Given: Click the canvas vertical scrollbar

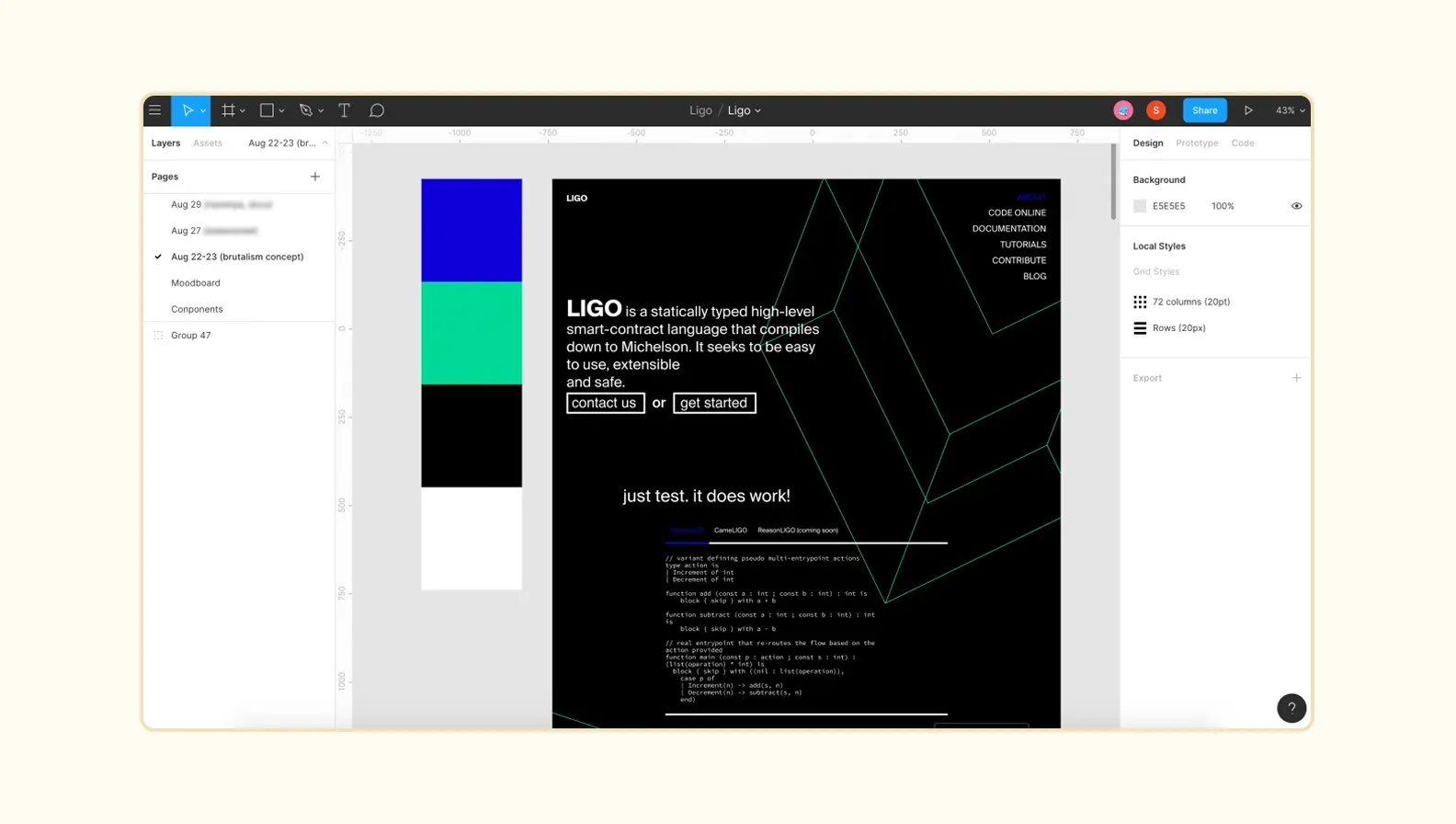Looking at the screenshot, I should coord(1113,182).
